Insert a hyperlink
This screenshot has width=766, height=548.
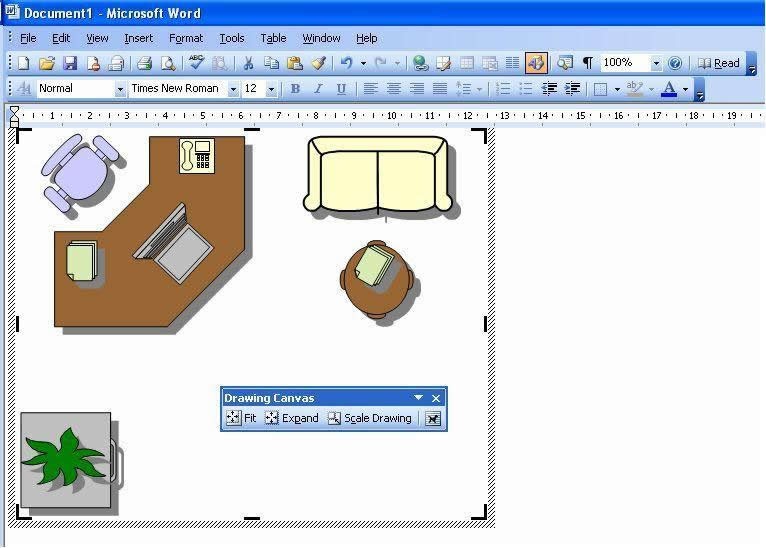(420, 63)
